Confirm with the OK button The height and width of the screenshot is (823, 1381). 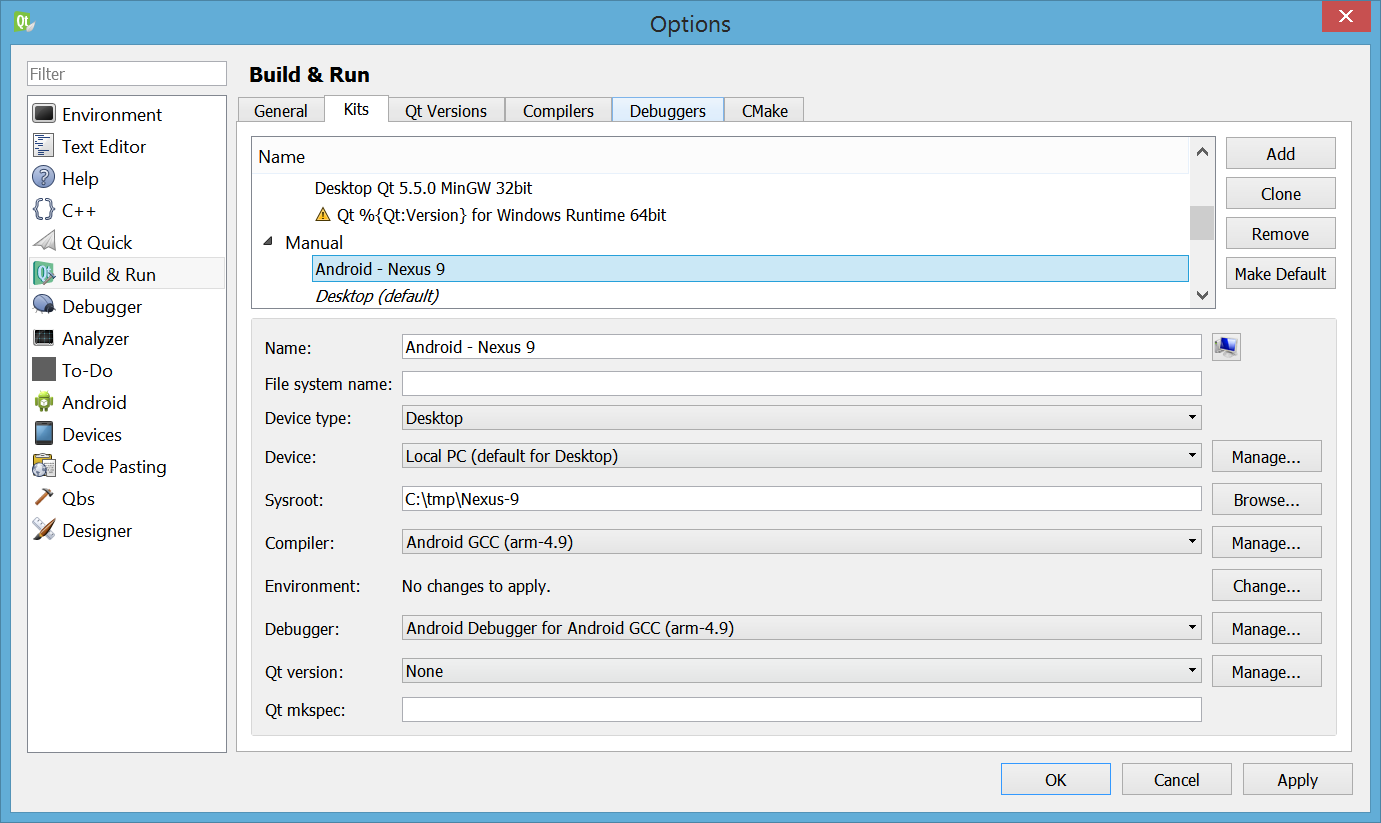(x=1056, y=779)
